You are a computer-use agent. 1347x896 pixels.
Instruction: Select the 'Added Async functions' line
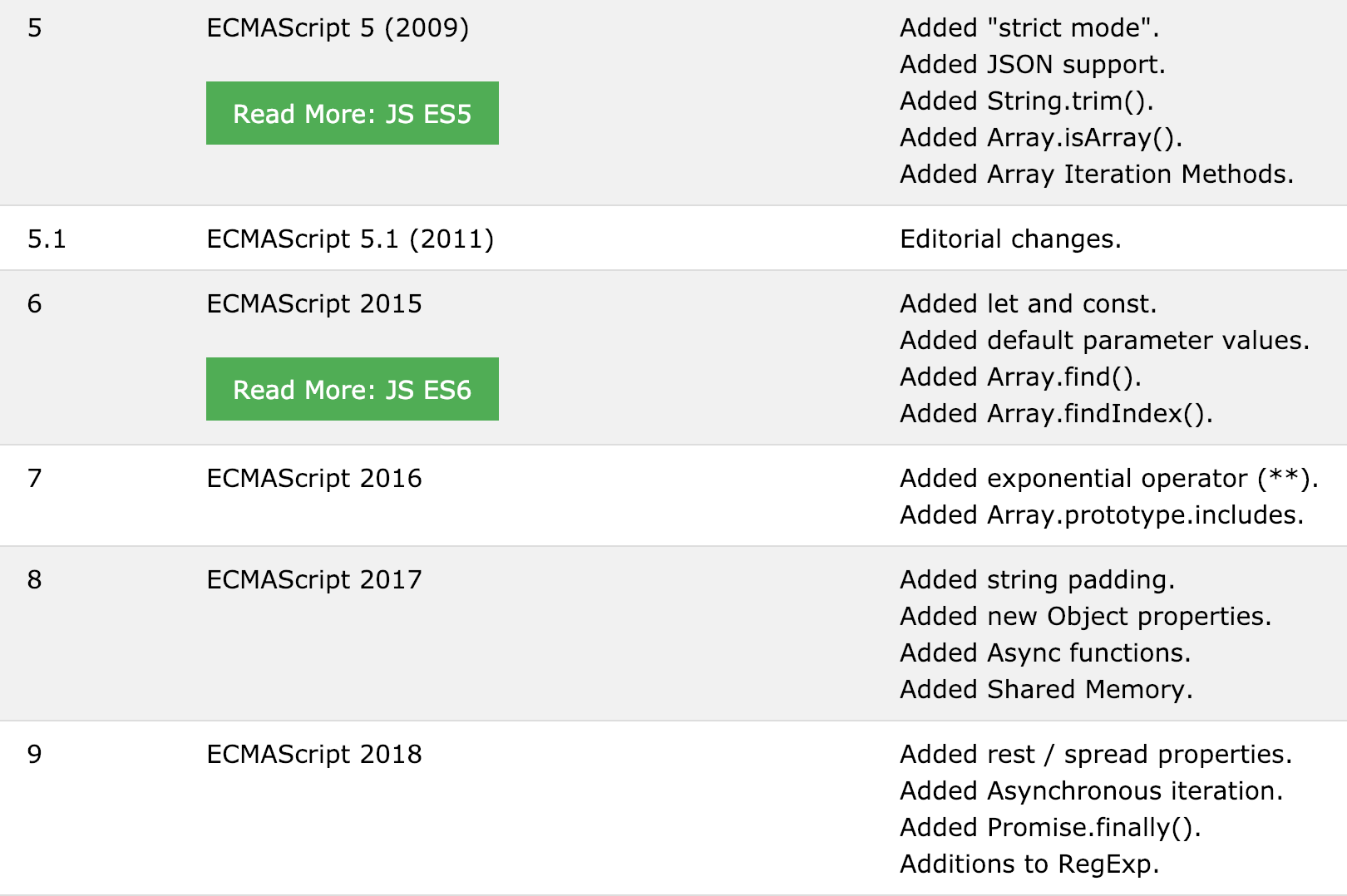[x=1045, y=653]
